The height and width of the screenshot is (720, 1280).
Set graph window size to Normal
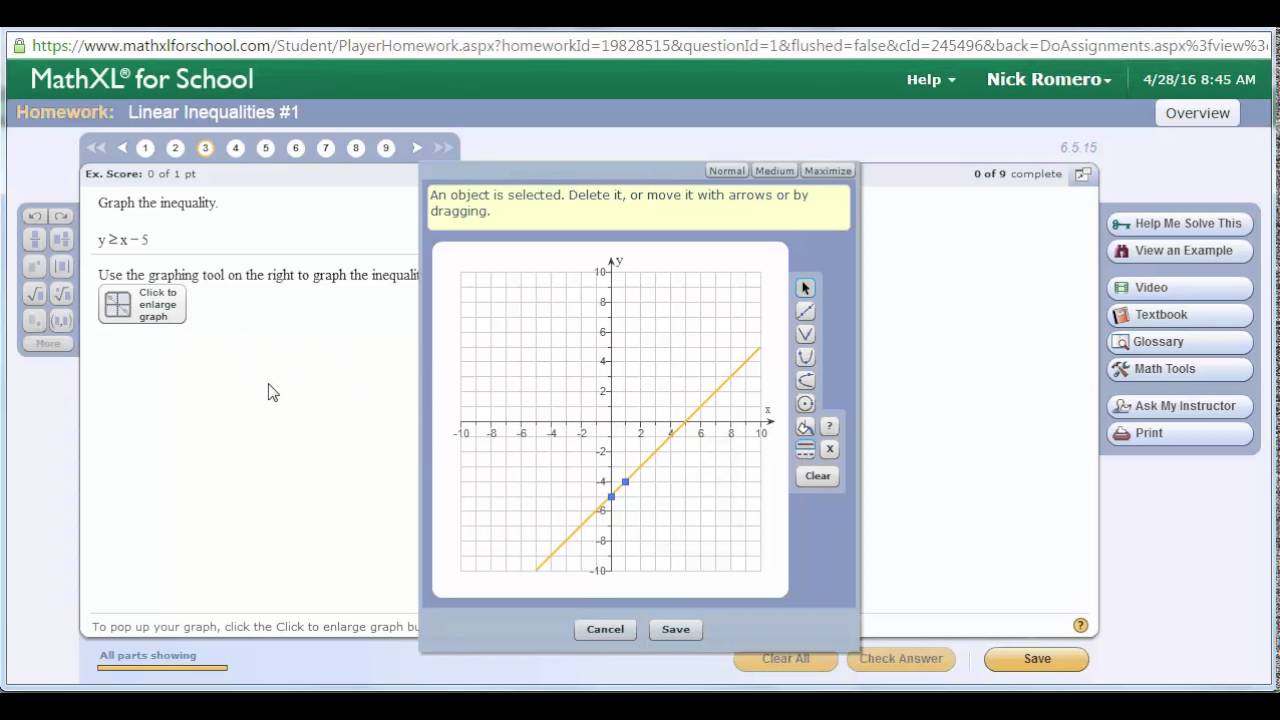click(727, 171)
